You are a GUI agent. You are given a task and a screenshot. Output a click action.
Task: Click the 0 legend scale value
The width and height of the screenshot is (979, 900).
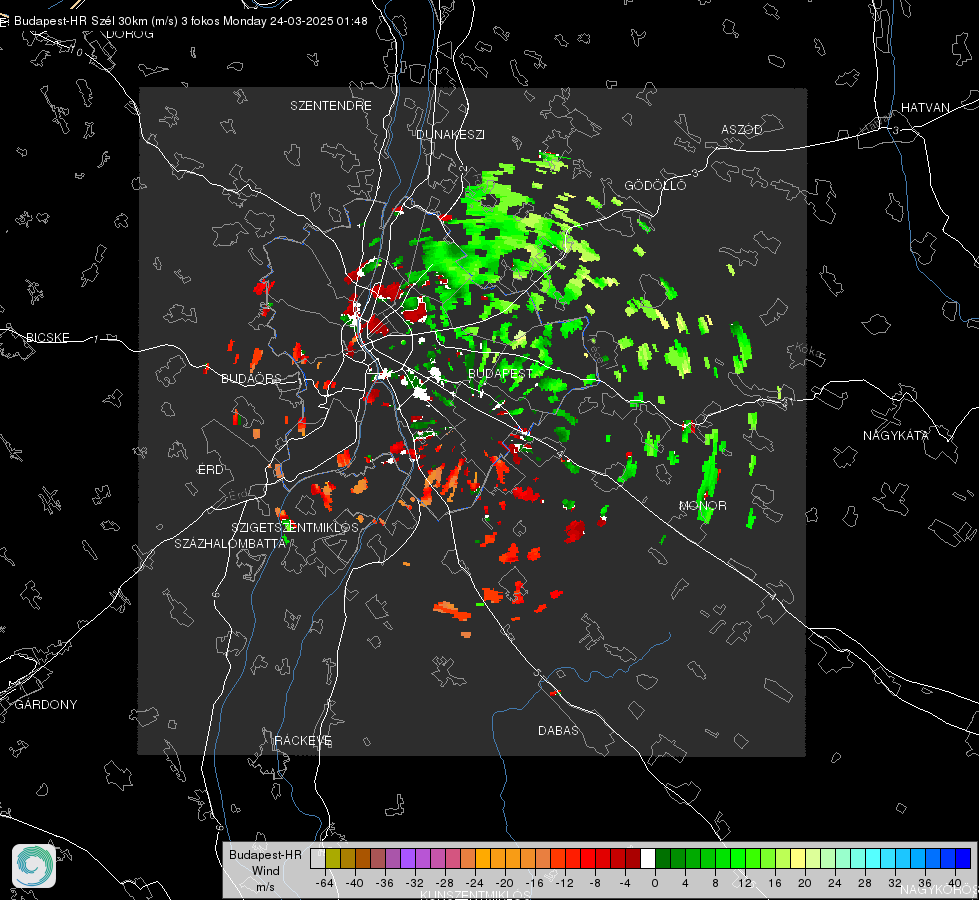click(x=654, y=883)
